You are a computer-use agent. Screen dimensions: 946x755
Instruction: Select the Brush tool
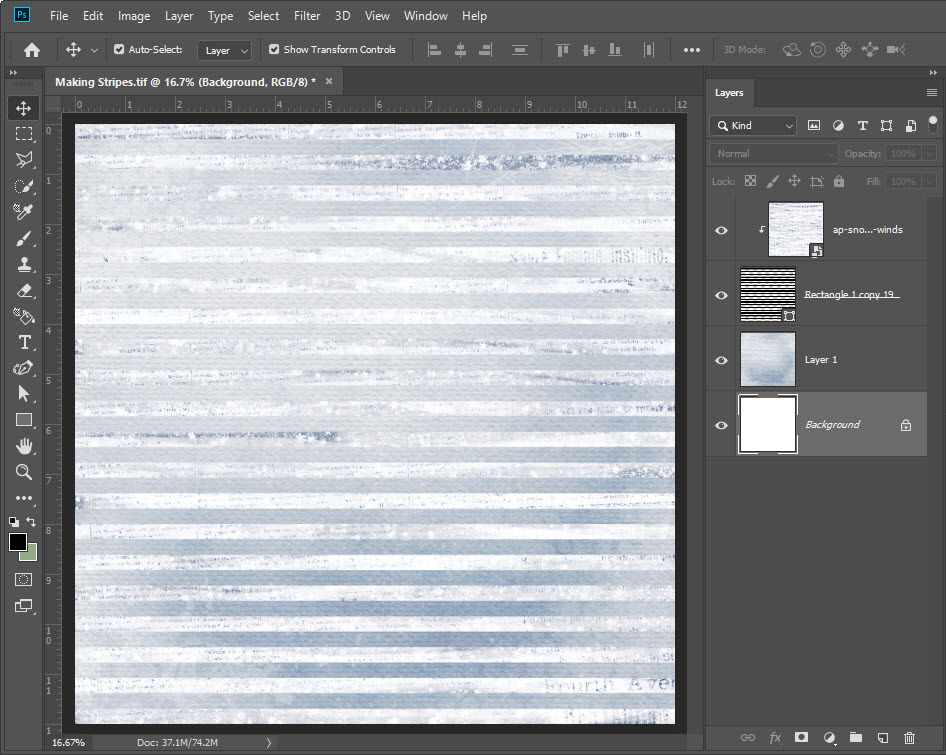[24, 238]
